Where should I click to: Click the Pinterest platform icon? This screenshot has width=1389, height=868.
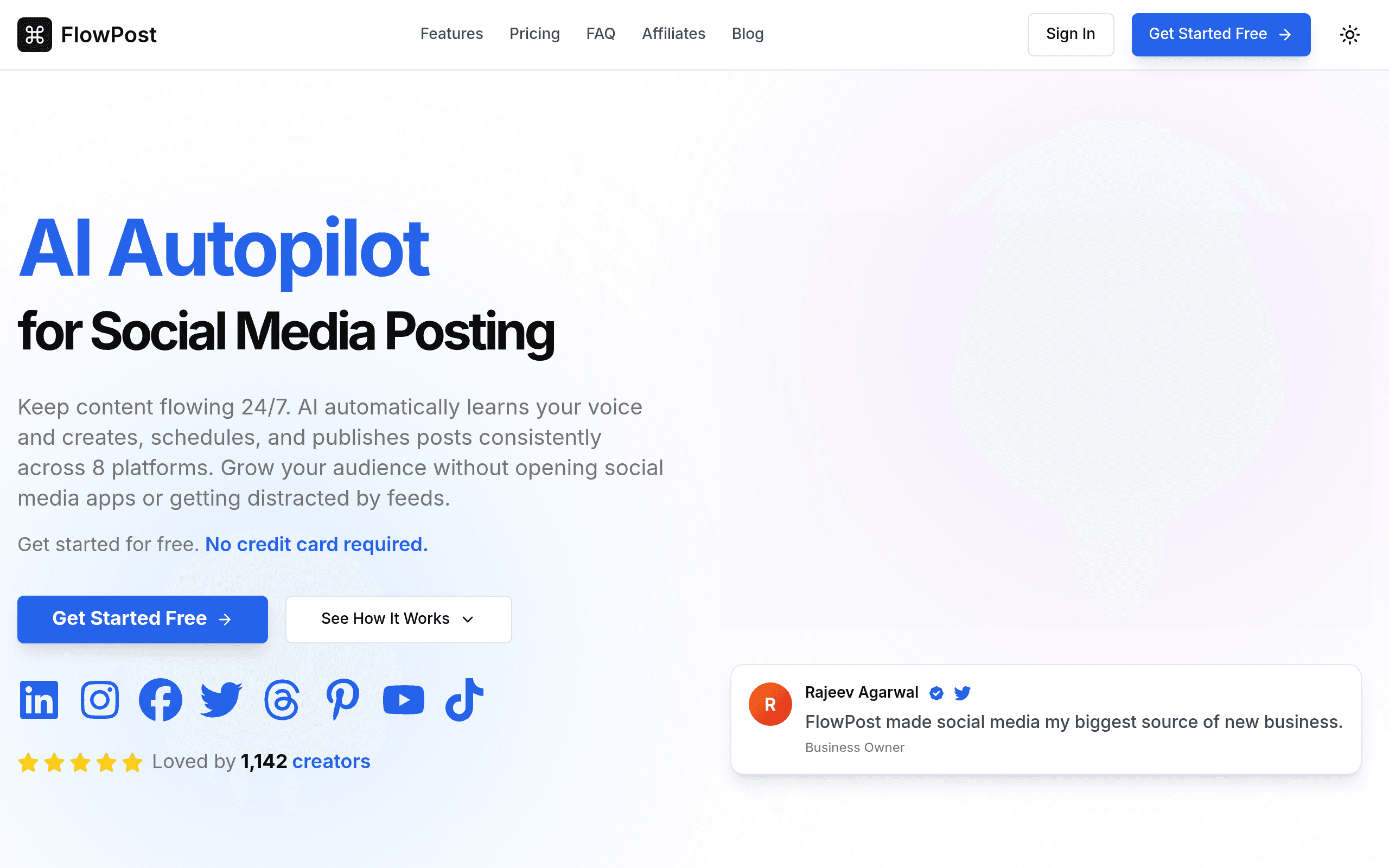(x=343, y=699)
